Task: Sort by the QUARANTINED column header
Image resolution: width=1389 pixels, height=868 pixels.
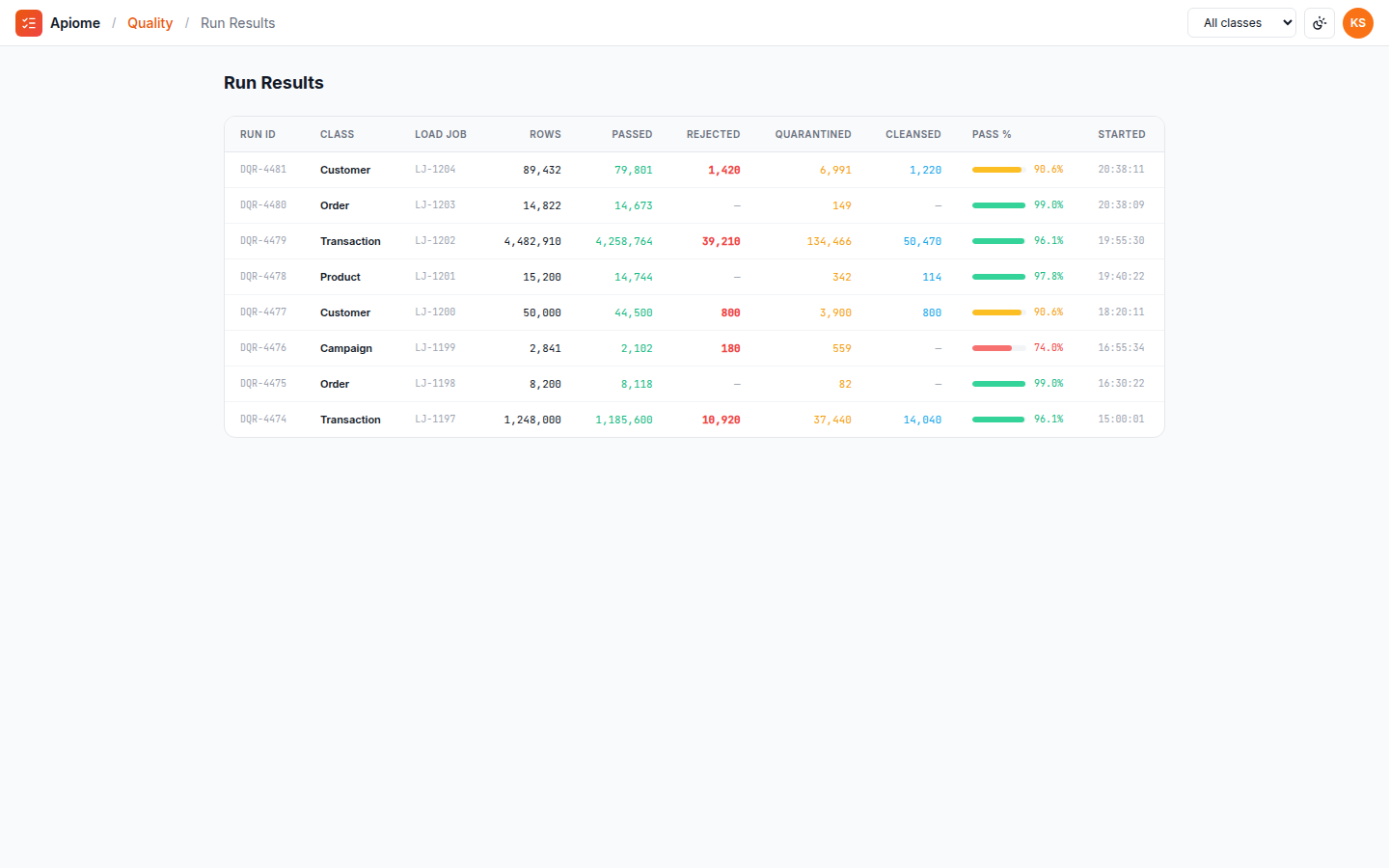Action: [813, 134]
